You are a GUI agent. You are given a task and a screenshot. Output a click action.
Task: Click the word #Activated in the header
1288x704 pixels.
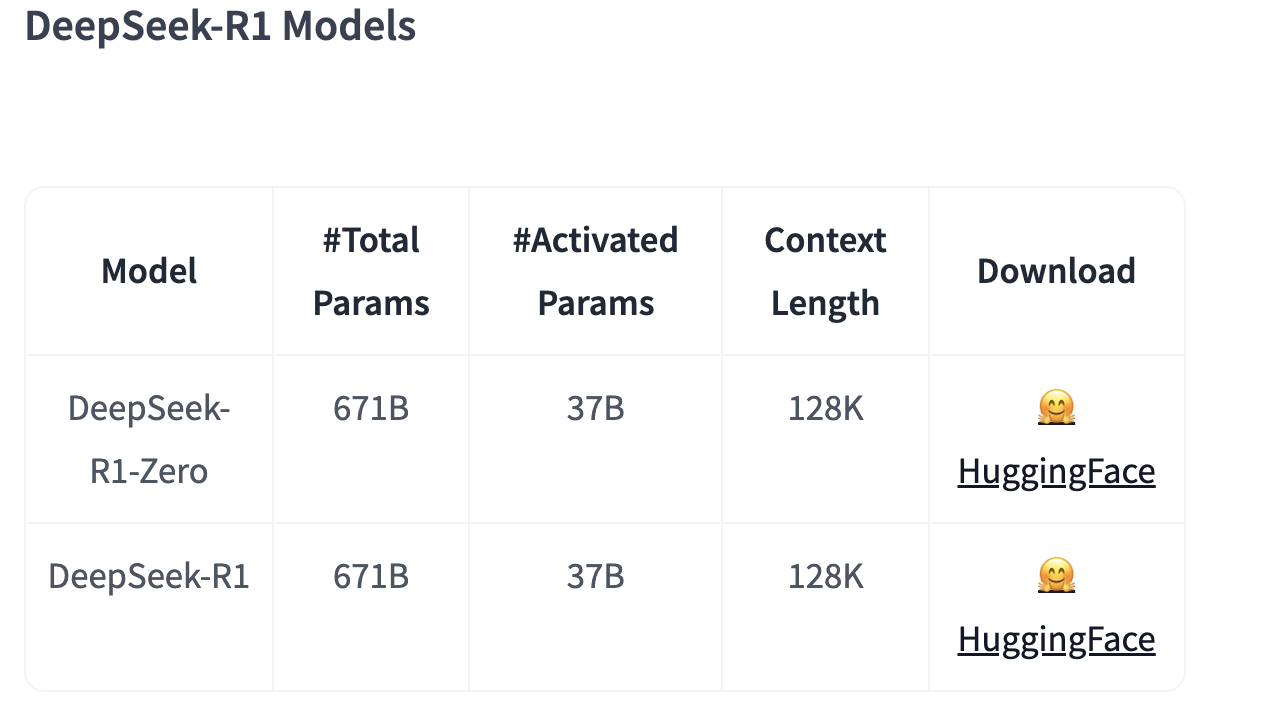pyautogui.click(x=595, y=240)
